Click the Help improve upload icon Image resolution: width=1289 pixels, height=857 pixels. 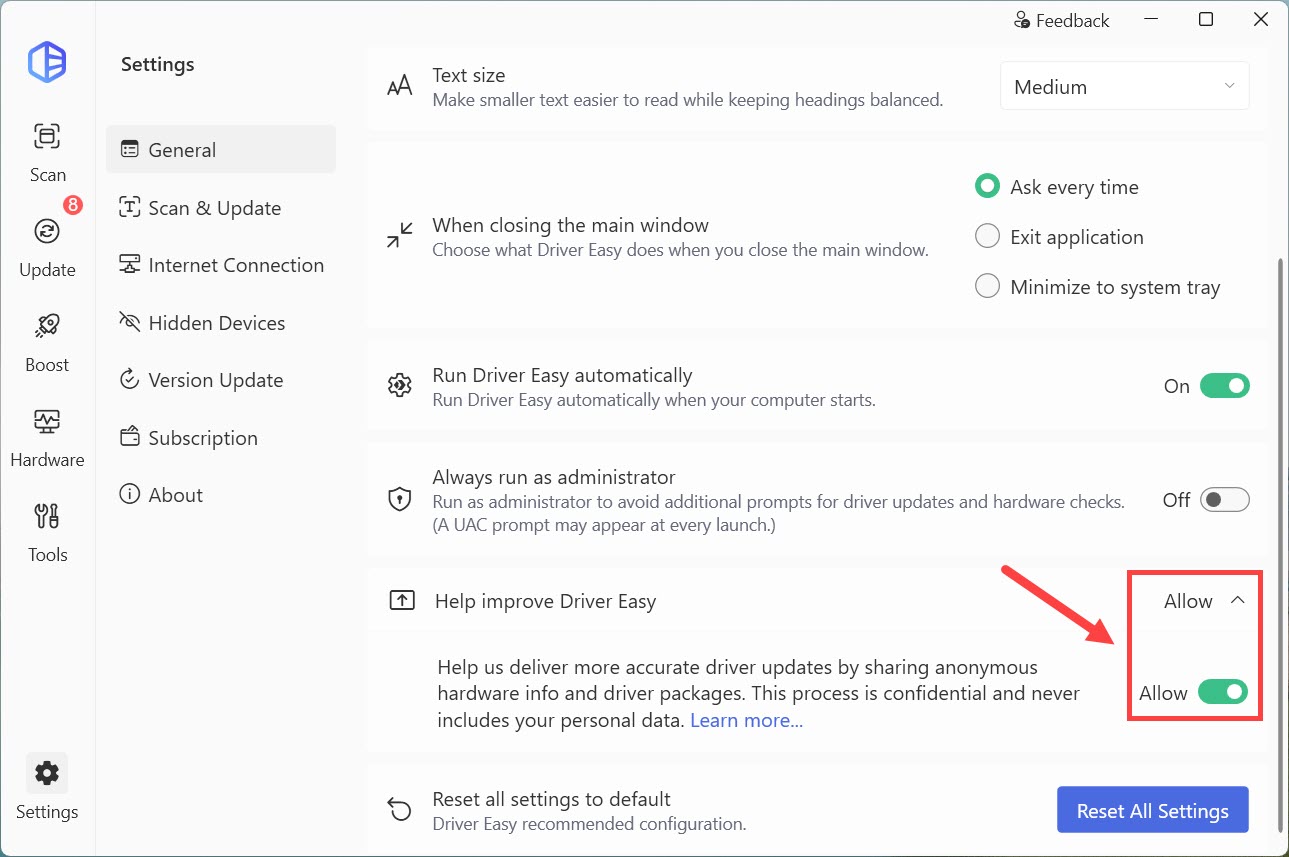(401, 601)
